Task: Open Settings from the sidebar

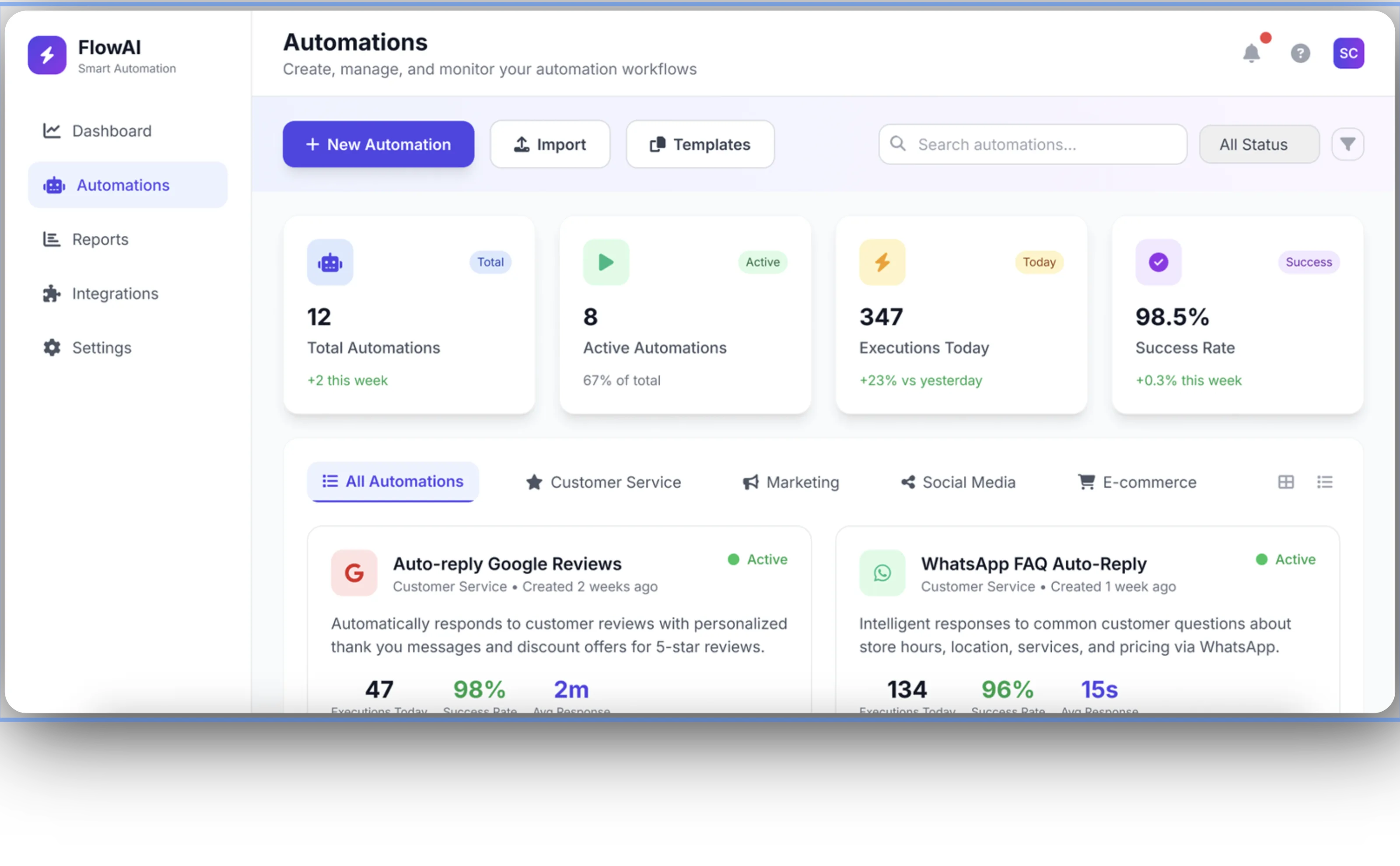Action: point(127,348)
